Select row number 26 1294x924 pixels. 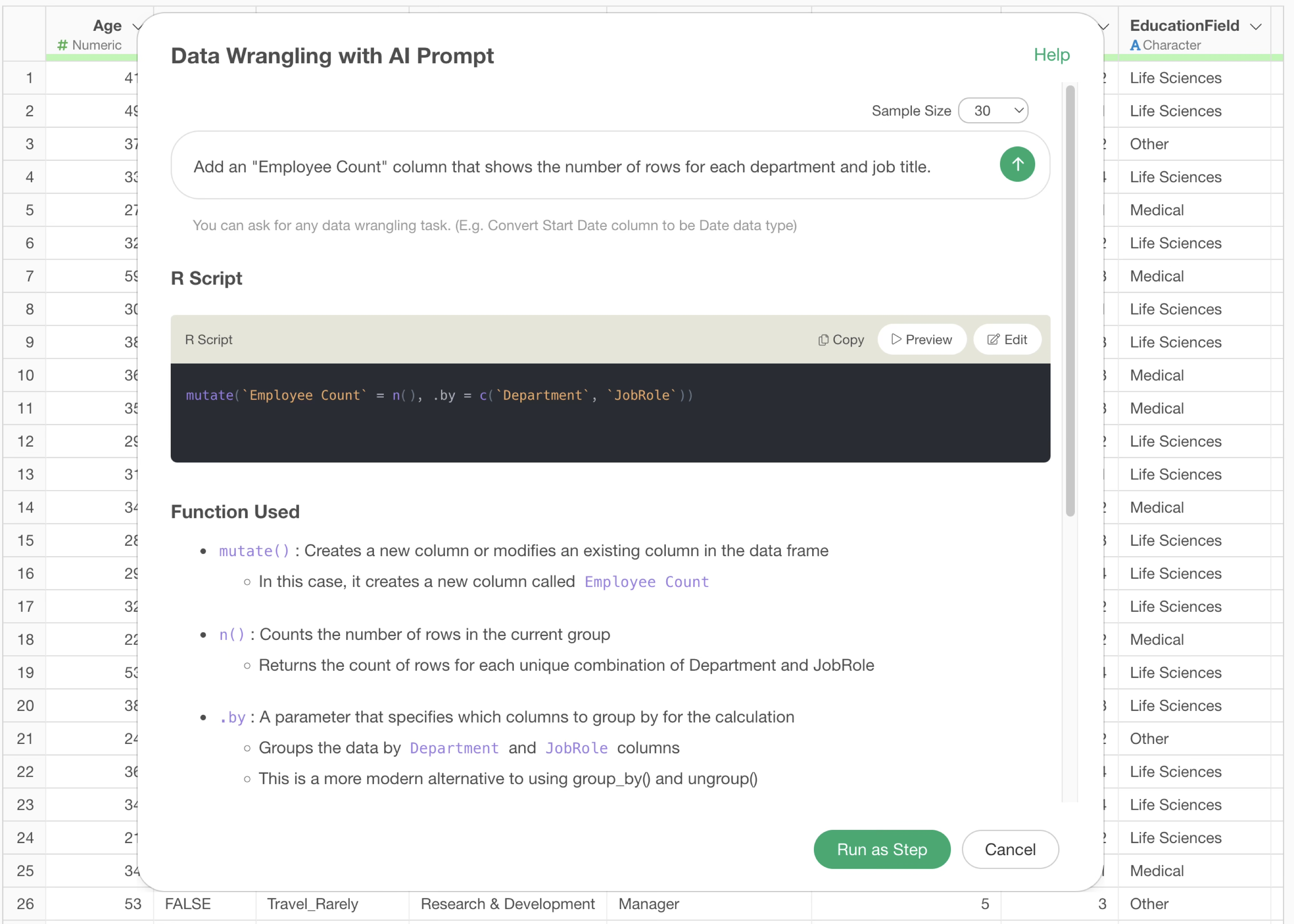[25, 904]
